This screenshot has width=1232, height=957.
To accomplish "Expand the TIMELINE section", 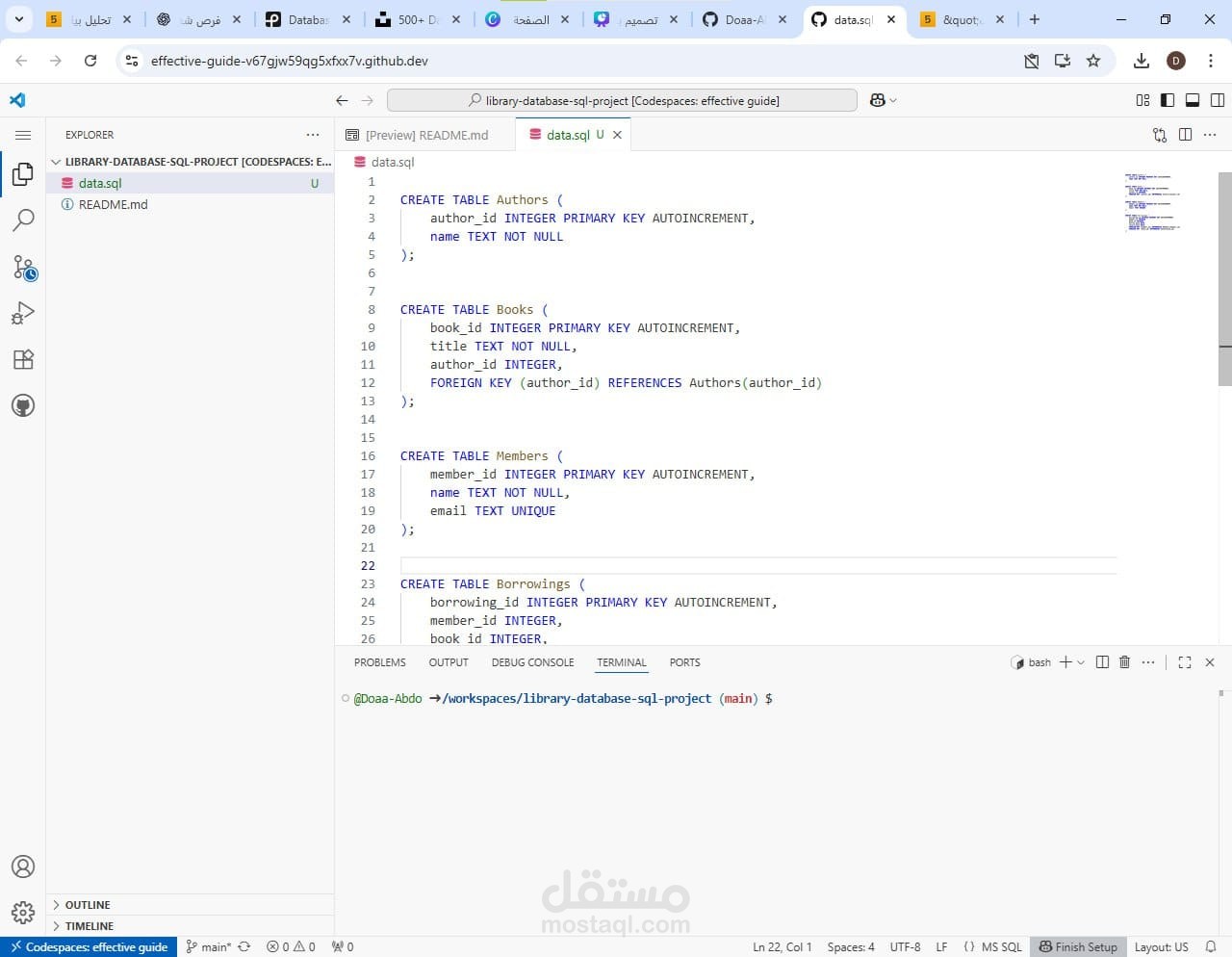I will coord(89,926).
